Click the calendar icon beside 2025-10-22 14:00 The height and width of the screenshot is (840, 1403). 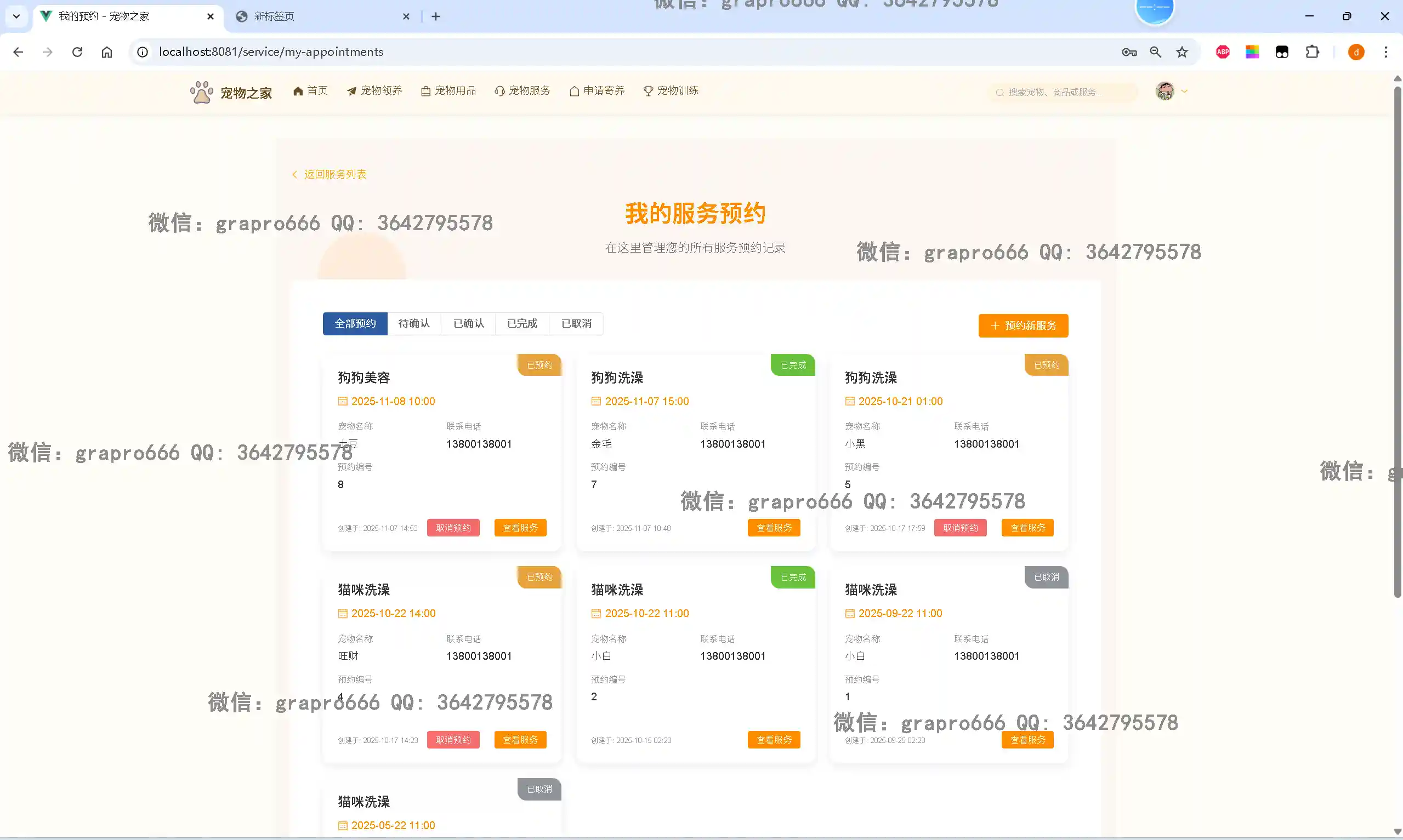click(343, 614)
